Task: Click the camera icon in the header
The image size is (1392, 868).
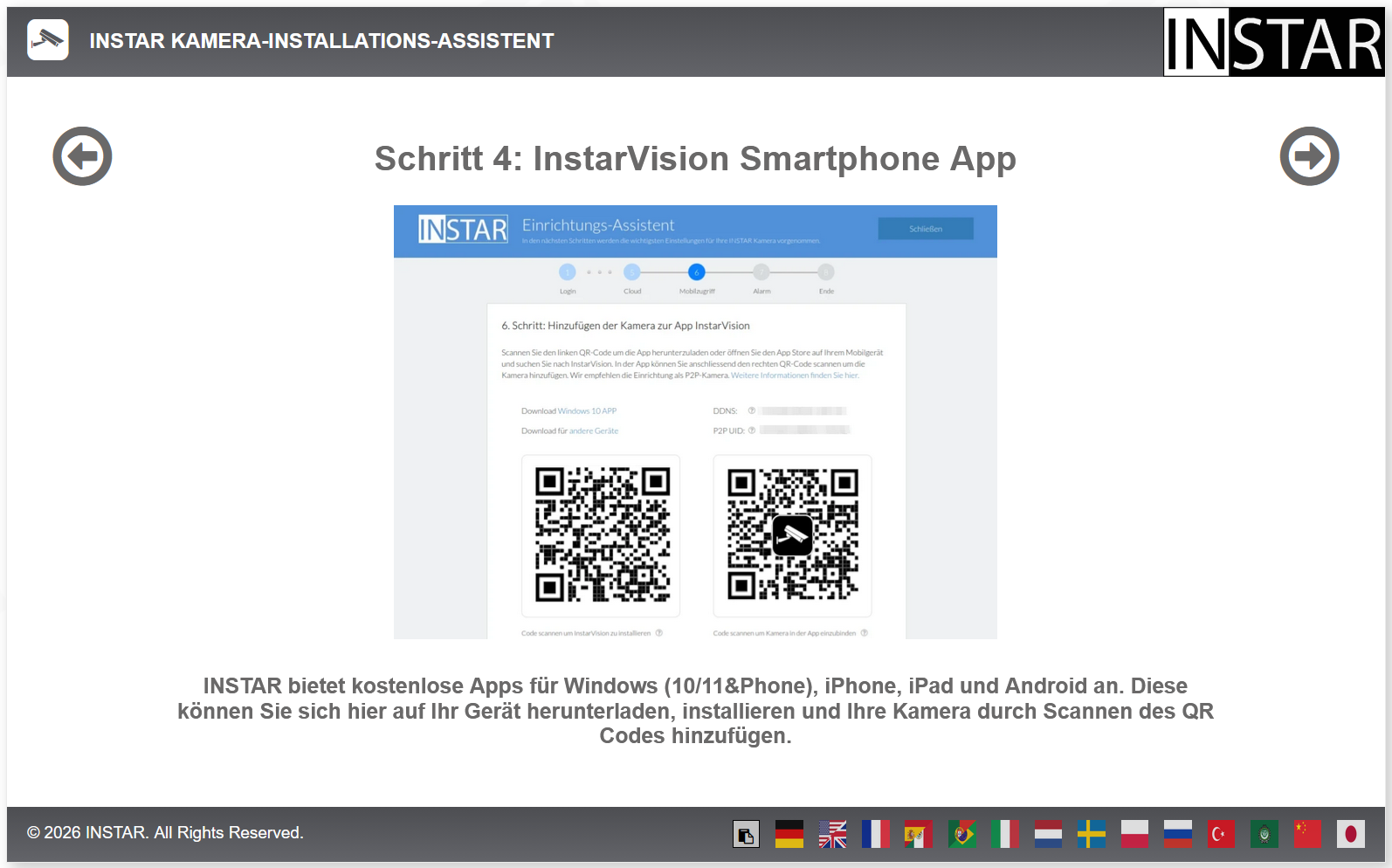Action: (48, 40)
